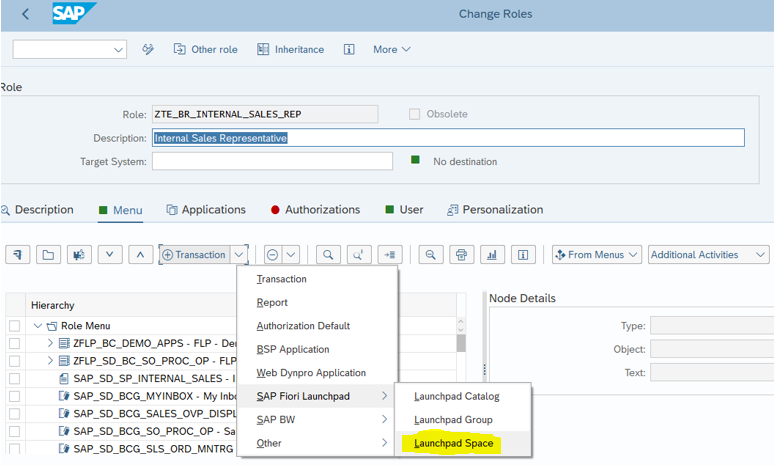Select Launchpad Space
The width and height of the screenshot is (774, 466).
point(453,443)
